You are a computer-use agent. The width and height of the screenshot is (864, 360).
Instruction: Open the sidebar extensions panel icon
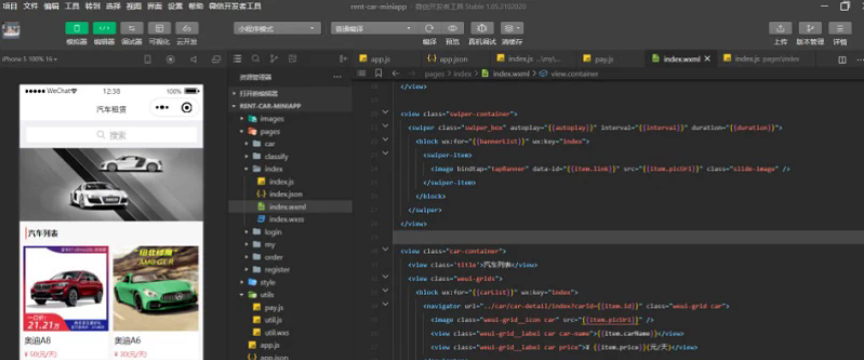(x=293, y=58)
